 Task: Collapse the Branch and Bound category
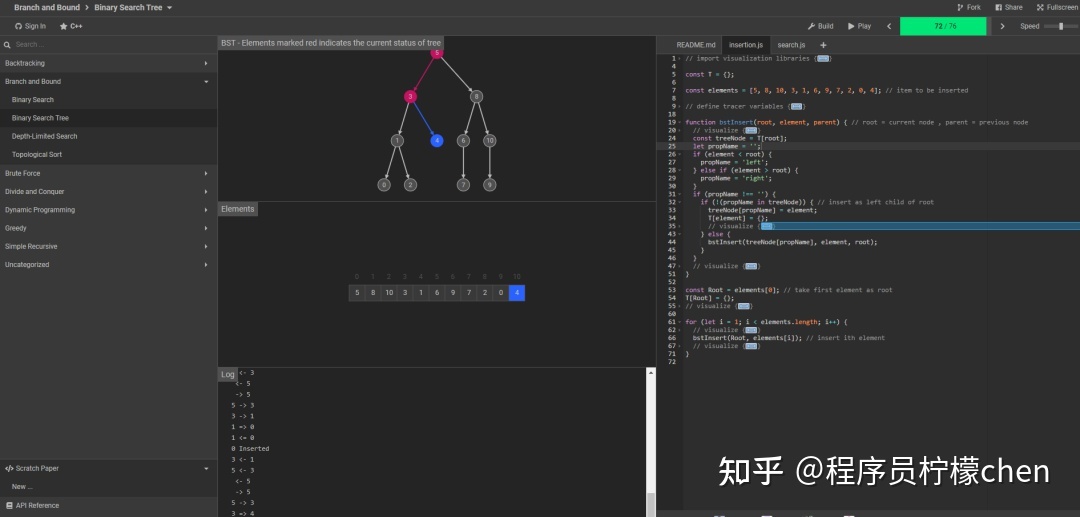108,81
